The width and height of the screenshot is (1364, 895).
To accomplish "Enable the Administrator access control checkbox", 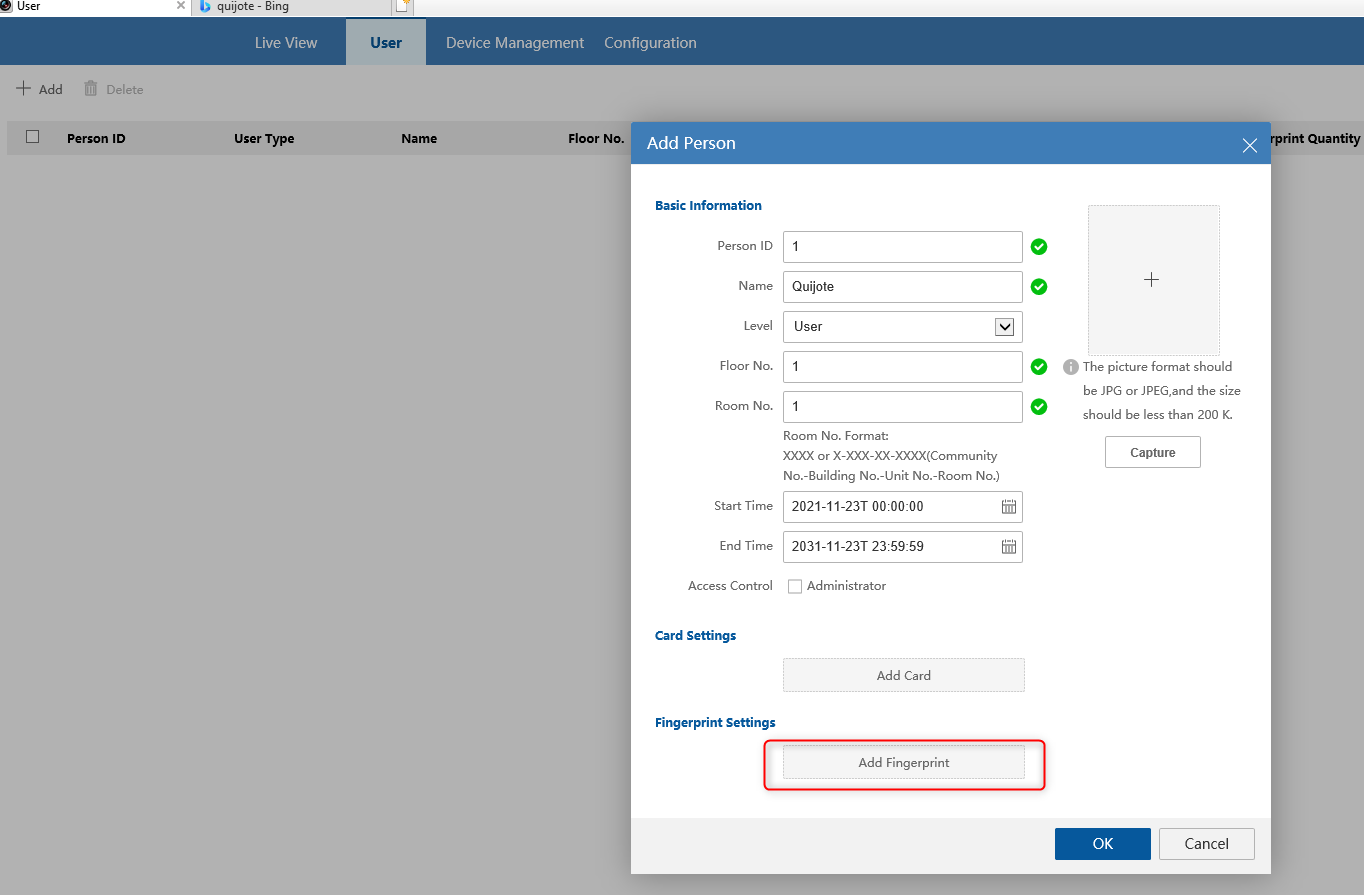I will click(x=795, y=587).
